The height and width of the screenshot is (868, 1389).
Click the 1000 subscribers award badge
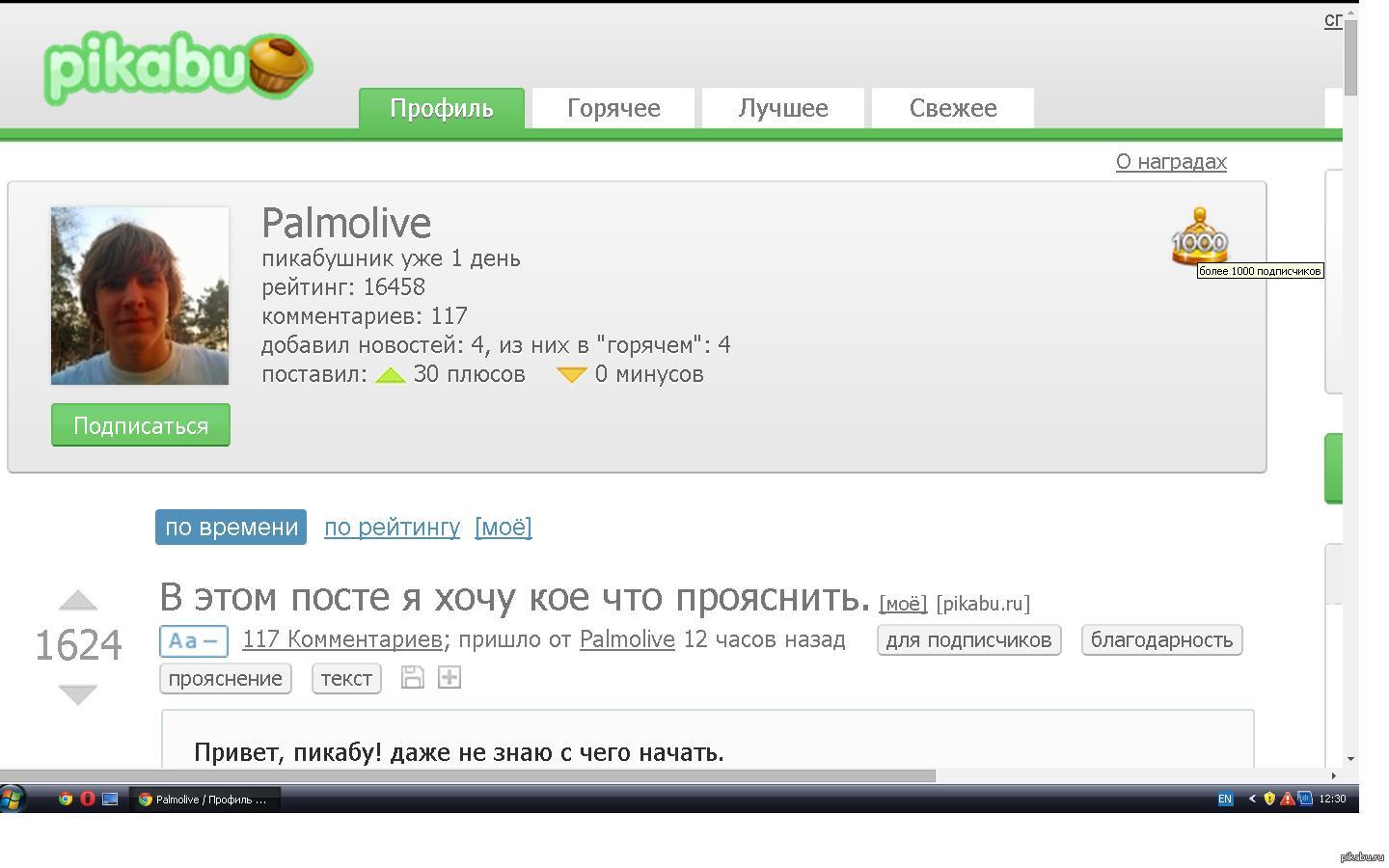click(x=1199, y=237)
